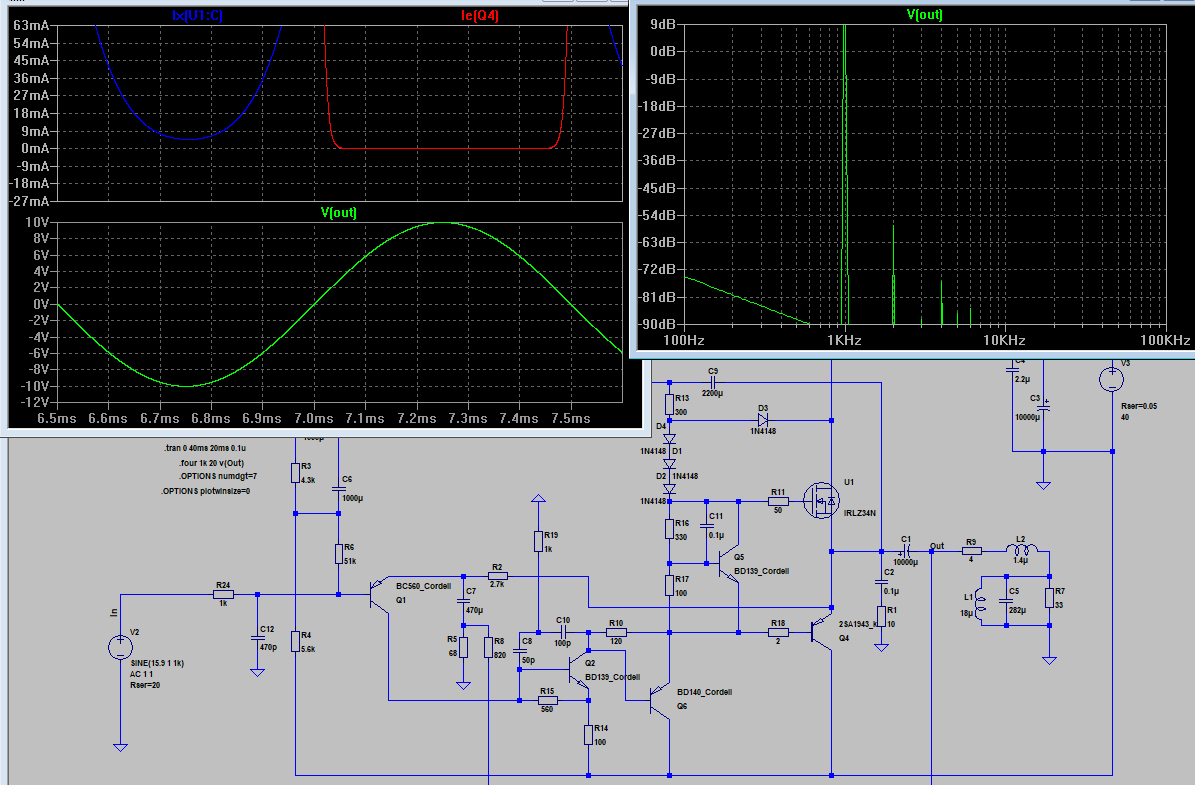Select the Q2 BD139 transistor symbol

point(579,671)
